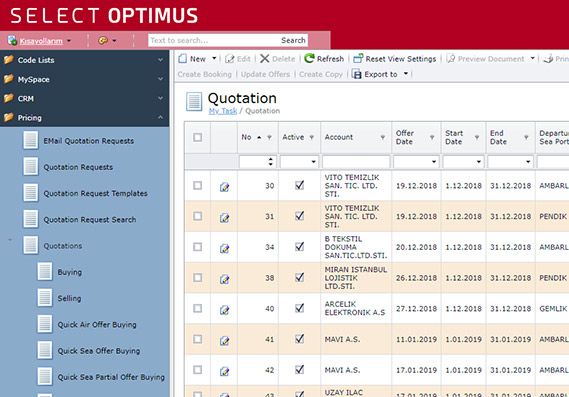Click Reset View Settings icon

tap(358, 59)
